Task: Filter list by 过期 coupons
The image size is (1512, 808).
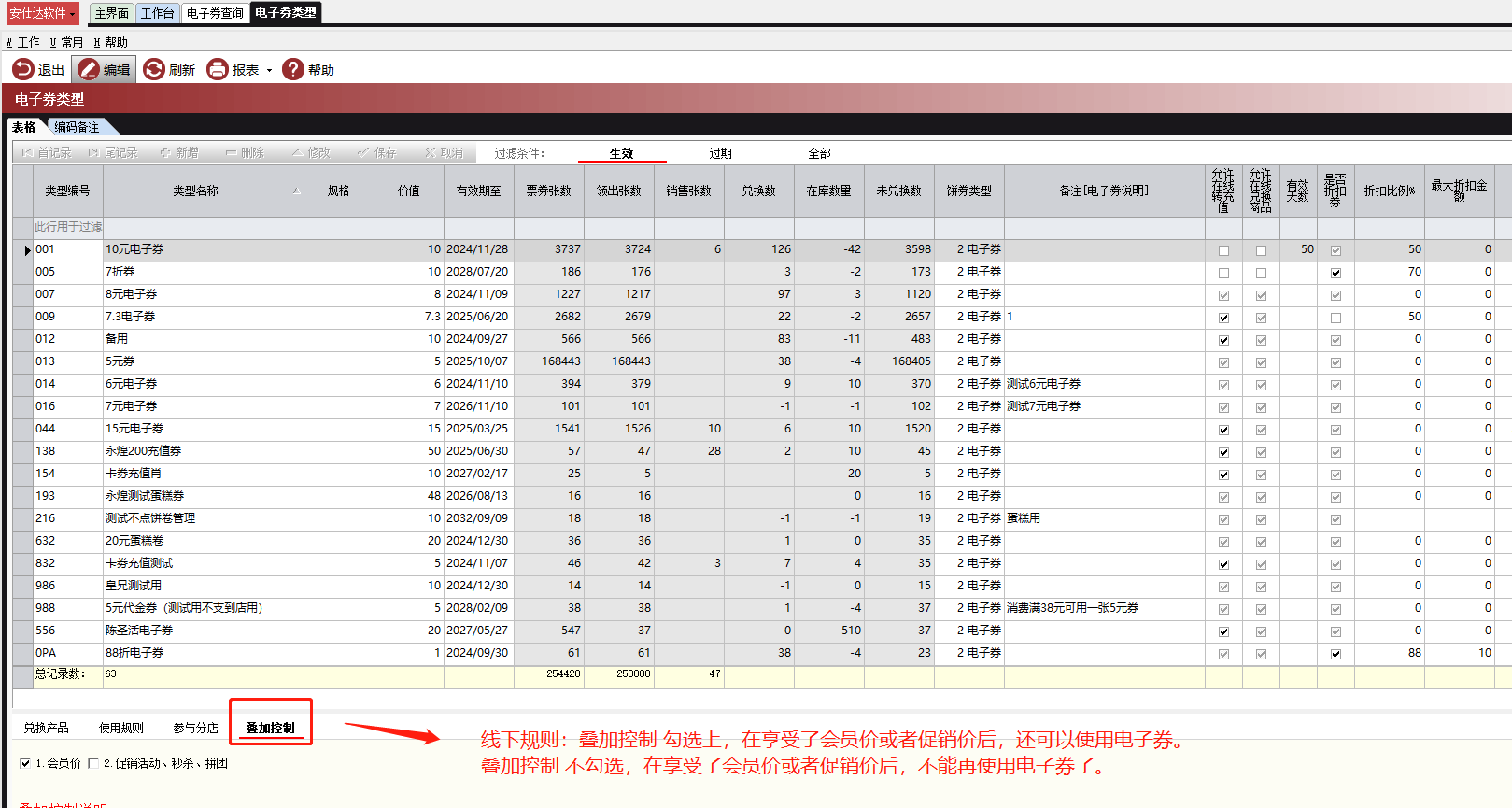Action: pos(720,153)
